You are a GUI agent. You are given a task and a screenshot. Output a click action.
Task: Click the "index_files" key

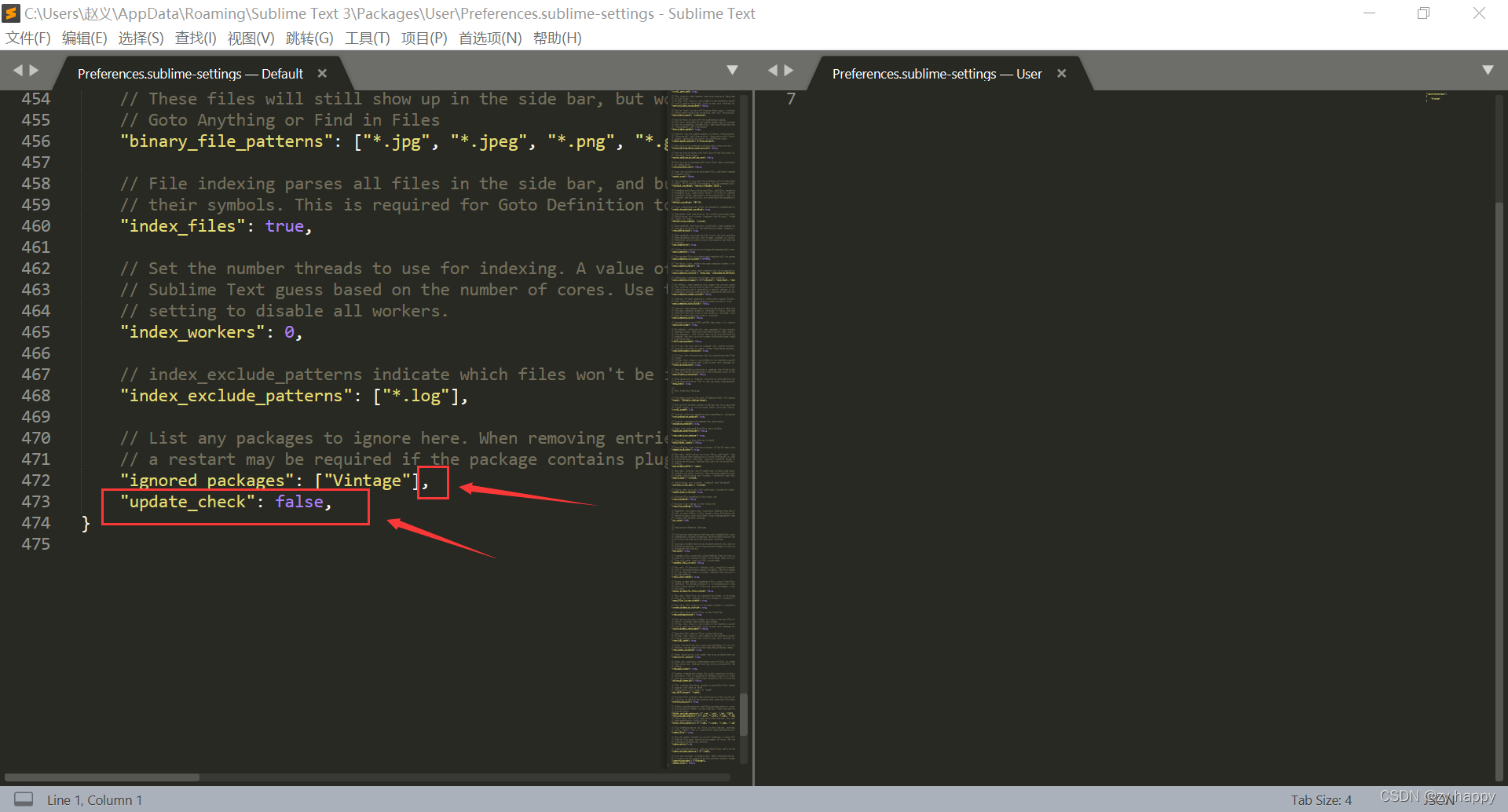182,226
